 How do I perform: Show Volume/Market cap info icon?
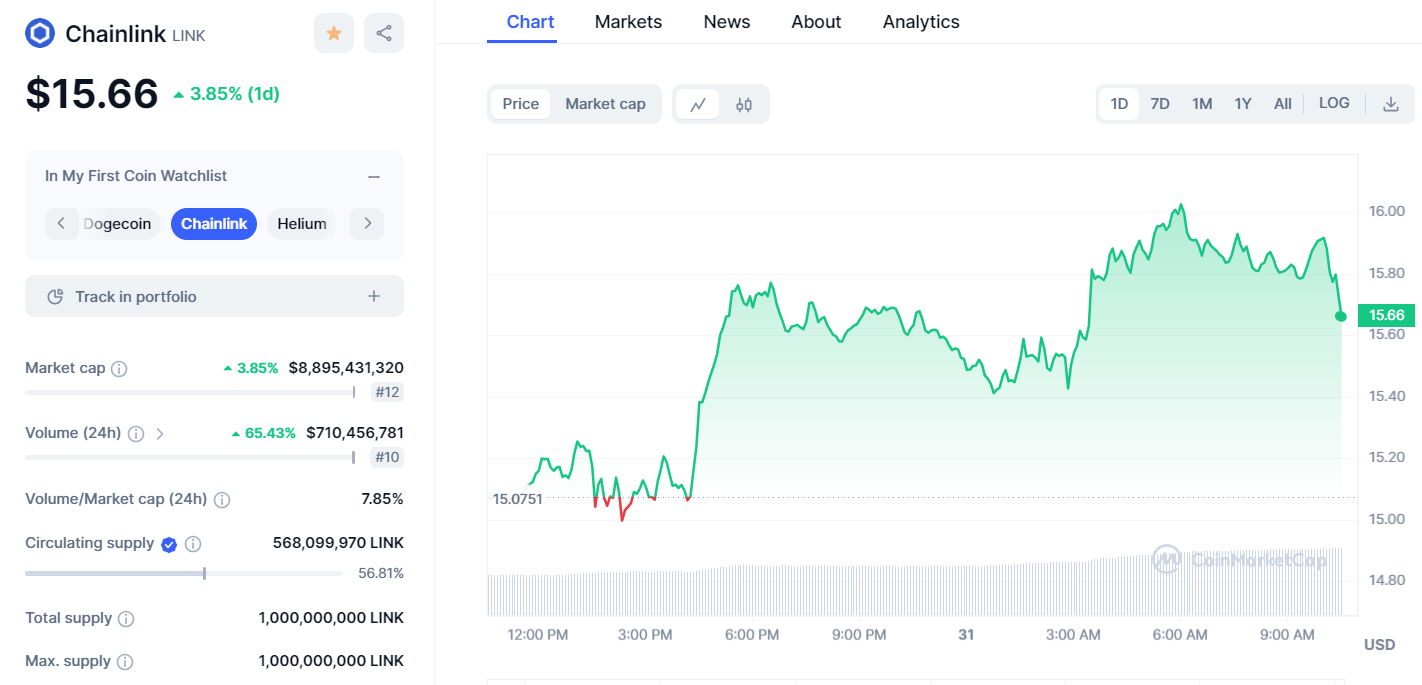(x=222, y=499)
